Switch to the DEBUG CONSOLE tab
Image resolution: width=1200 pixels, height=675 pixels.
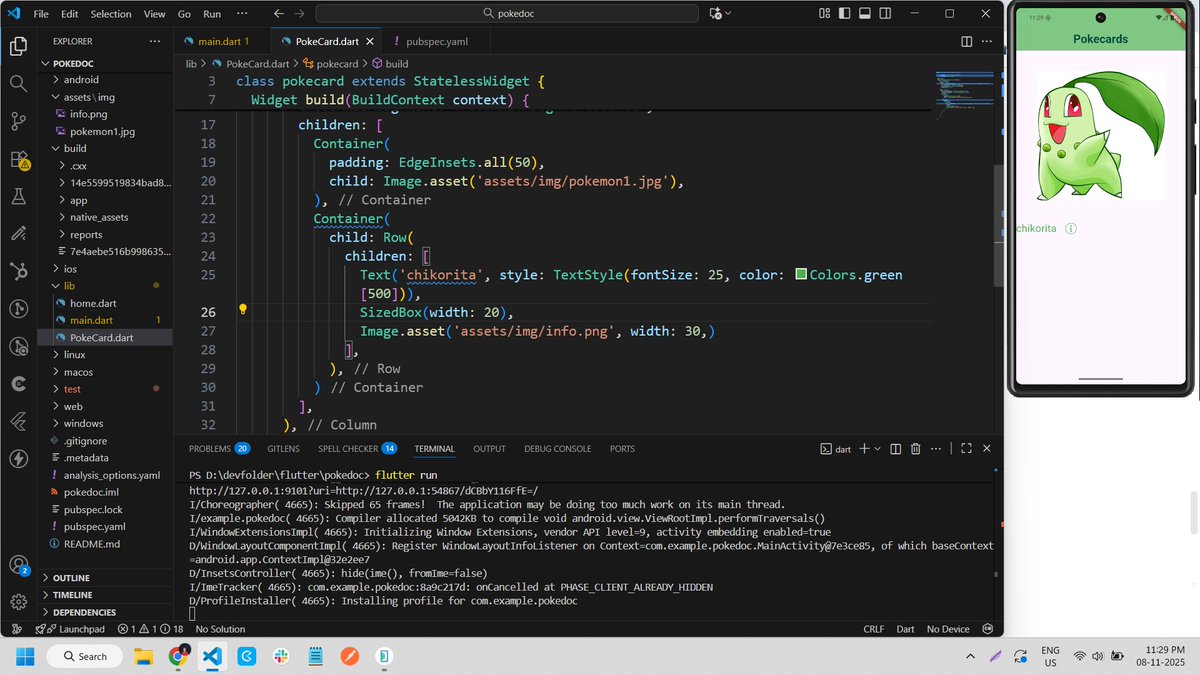pyautogui.click(x=558, y=449)
